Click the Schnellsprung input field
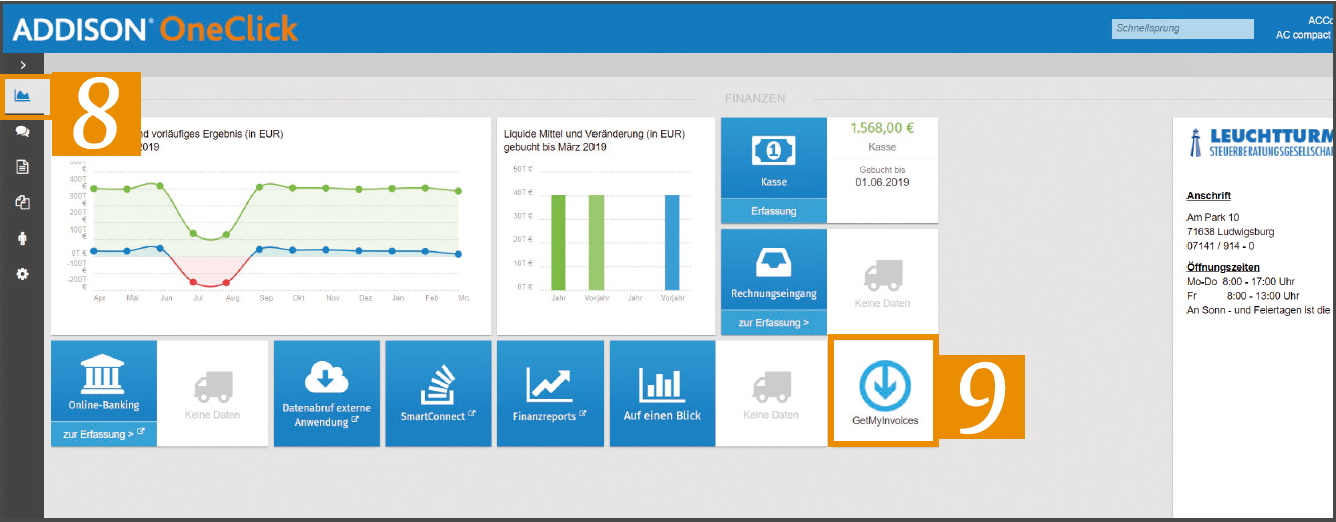Screen dimensions: 1336x522 tap(1182, 28)
